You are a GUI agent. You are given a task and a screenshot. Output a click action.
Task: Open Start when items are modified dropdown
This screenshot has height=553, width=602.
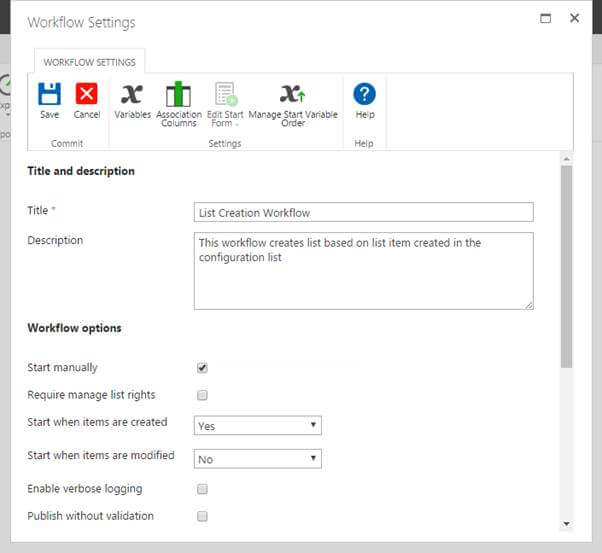(x=257, y=459)
